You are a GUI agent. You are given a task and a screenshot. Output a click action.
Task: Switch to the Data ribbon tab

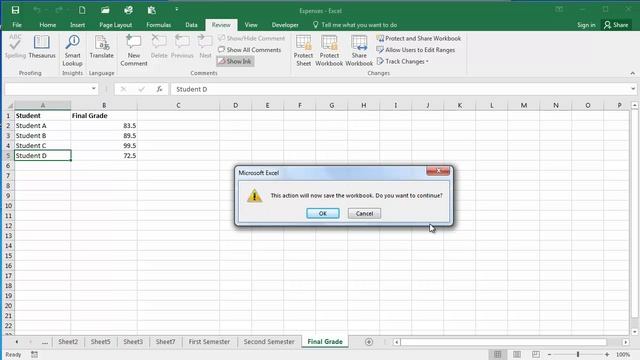(x=191, y=25)
